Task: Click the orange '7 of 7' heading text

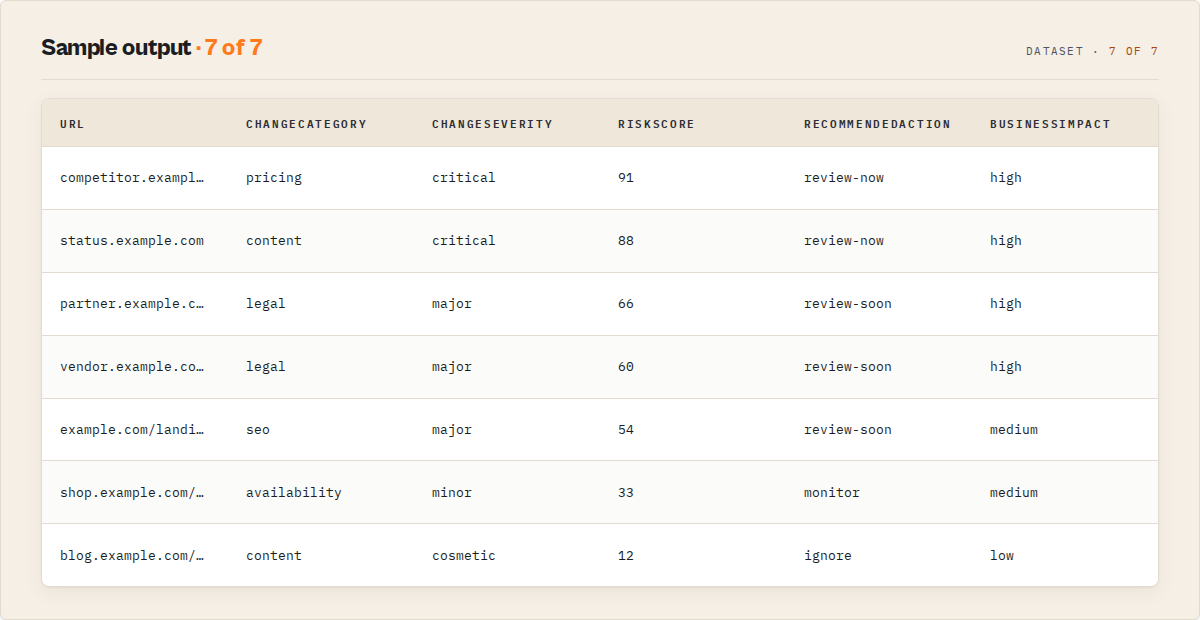Action: pyautogui.click(x=234, y=48)
